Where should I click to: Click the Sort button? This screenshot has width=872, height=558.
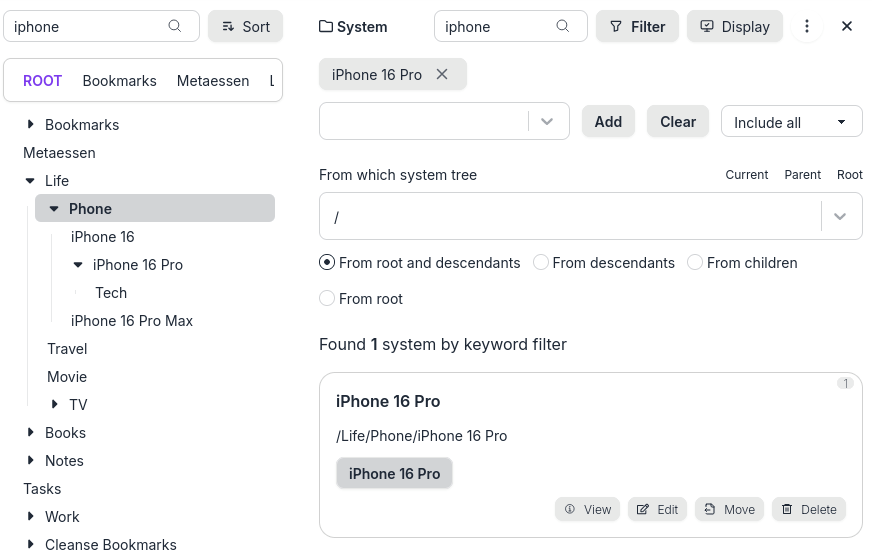(246, 27)
